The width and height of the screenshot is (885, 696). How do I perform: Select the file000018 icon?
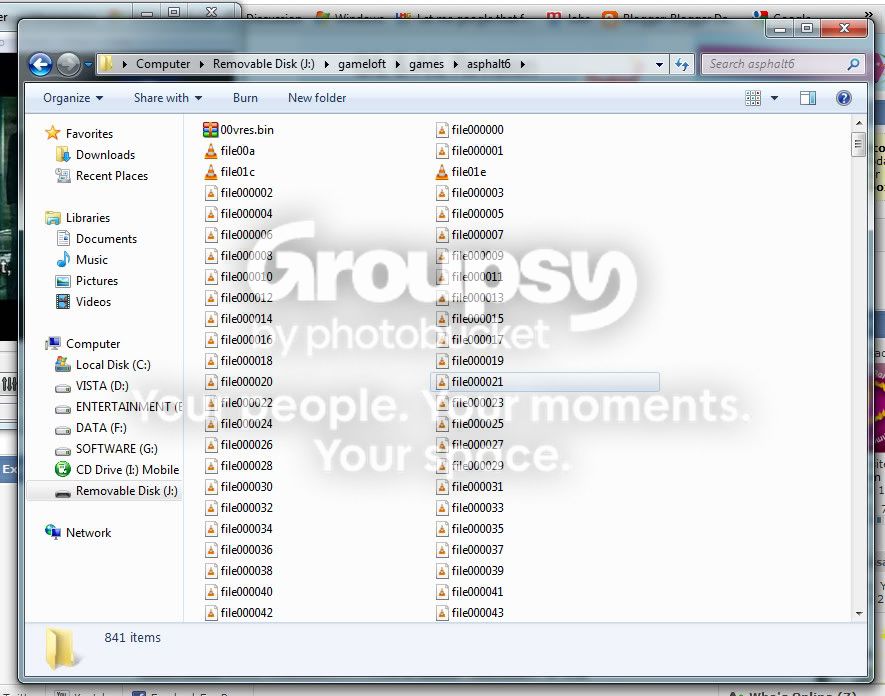211,361
